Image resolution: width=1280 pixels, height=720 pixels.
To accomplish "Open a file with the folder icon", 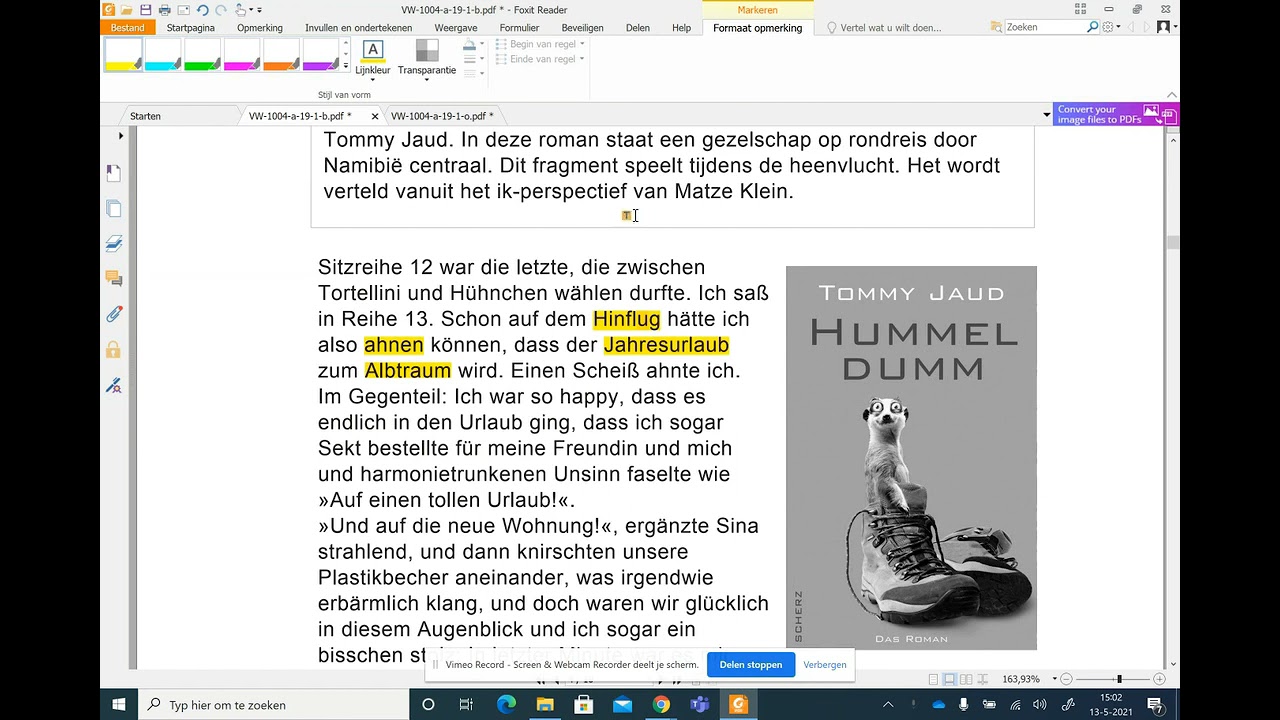I will coord(127,10).
